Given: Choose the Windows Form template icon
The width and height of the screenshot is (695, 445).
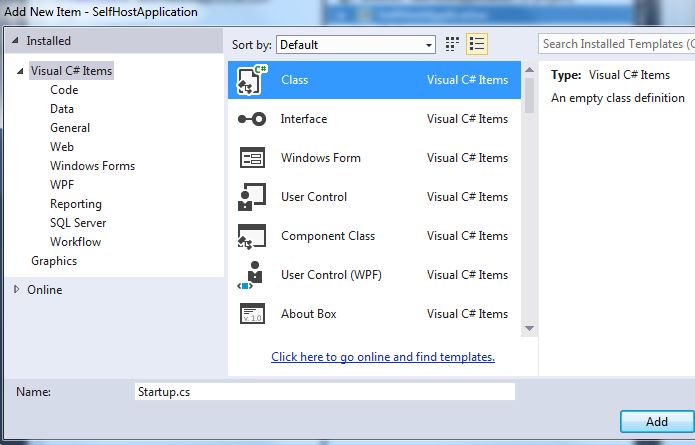Looking at the screenshot, I should (x=252, y=158).
